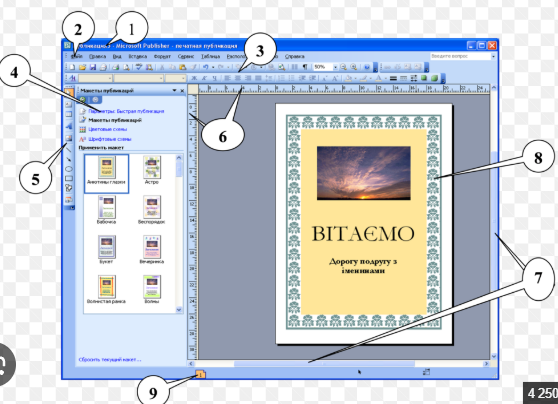Select the Insert Table tool
The width and height of the screenshot is (558, 404).
pyautogui.click(x=69, y=114)
